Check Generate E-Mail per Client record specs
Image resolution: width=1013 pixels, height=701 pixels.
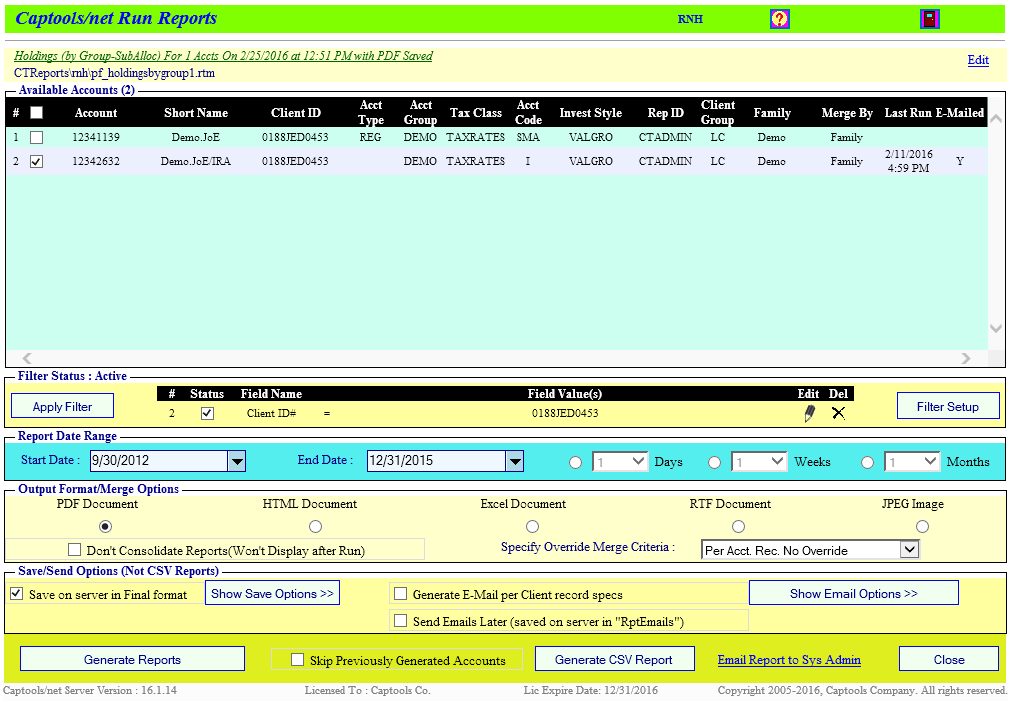pyautogui.click(x=401, y=592)
